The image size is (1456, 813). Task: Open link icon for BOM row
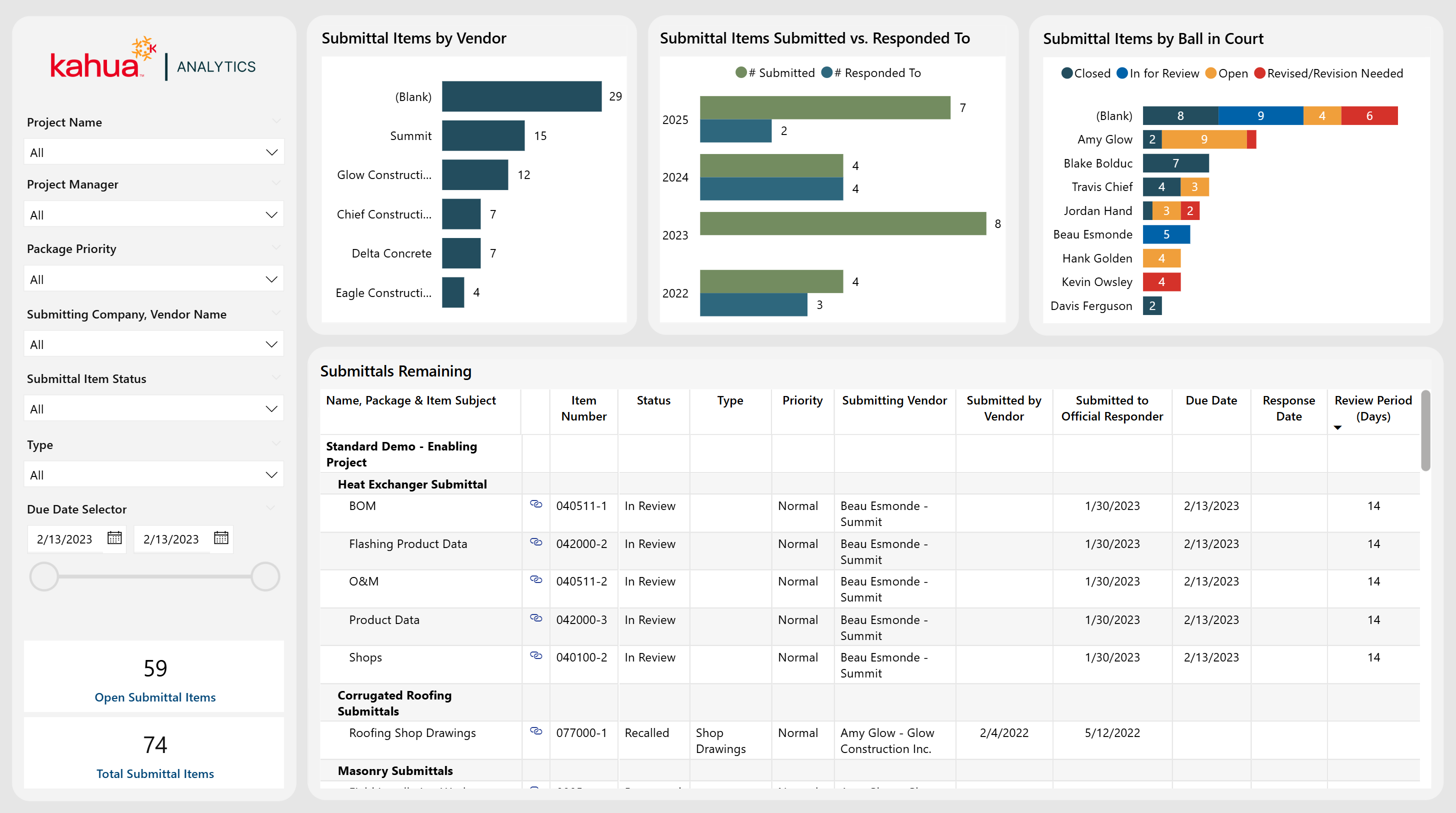tap(536, 504)
